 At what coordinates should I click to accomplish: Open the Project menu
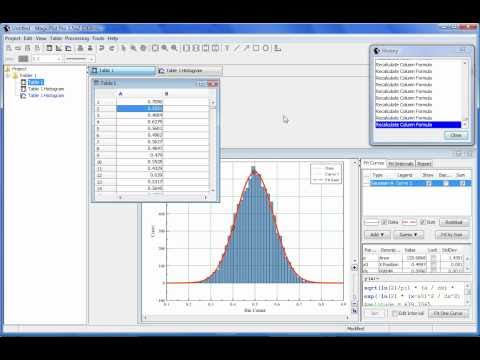13,38
